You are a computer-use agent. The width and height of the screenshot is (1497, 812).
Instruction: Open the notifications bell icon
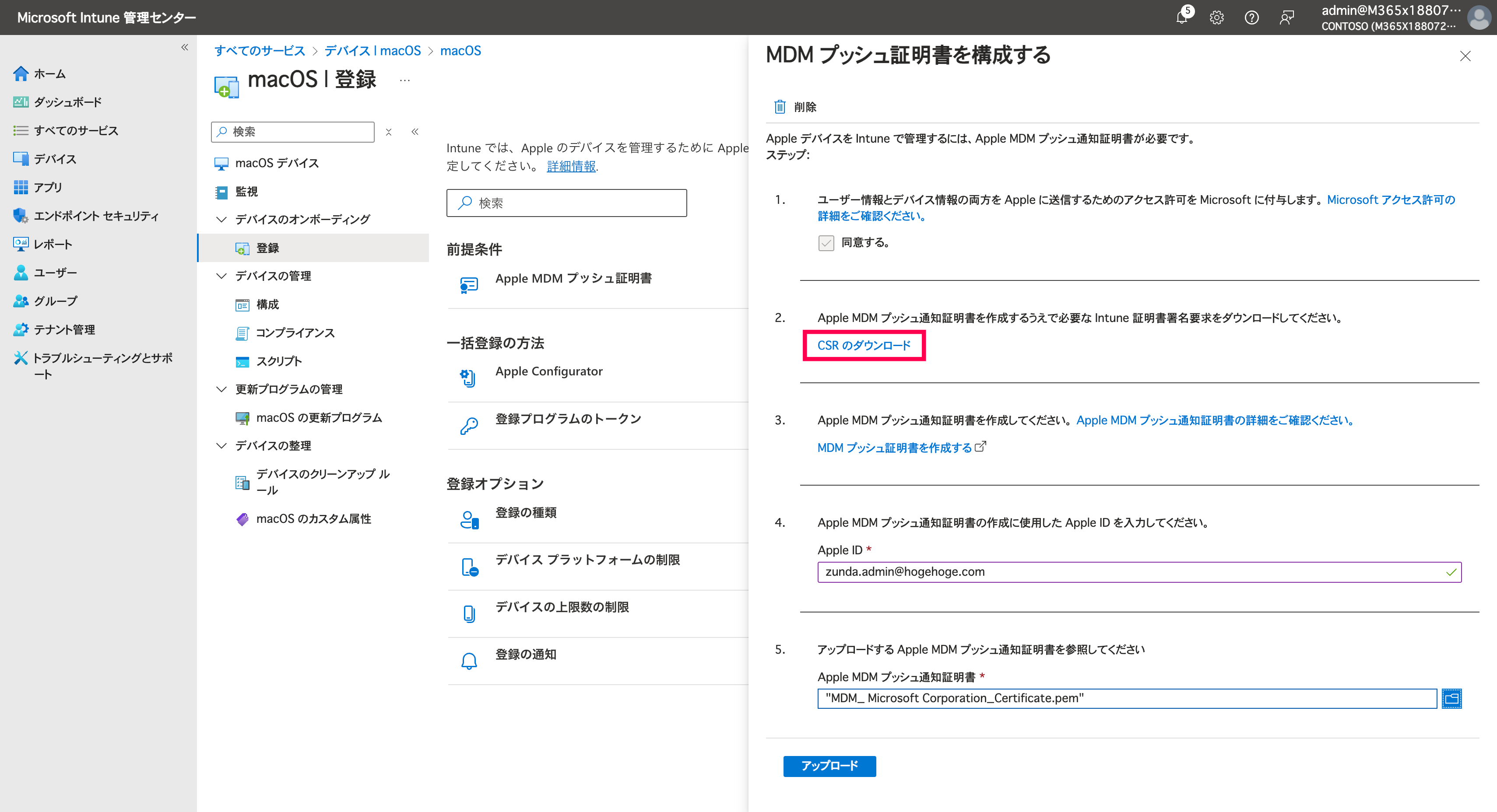(1182, 17)
